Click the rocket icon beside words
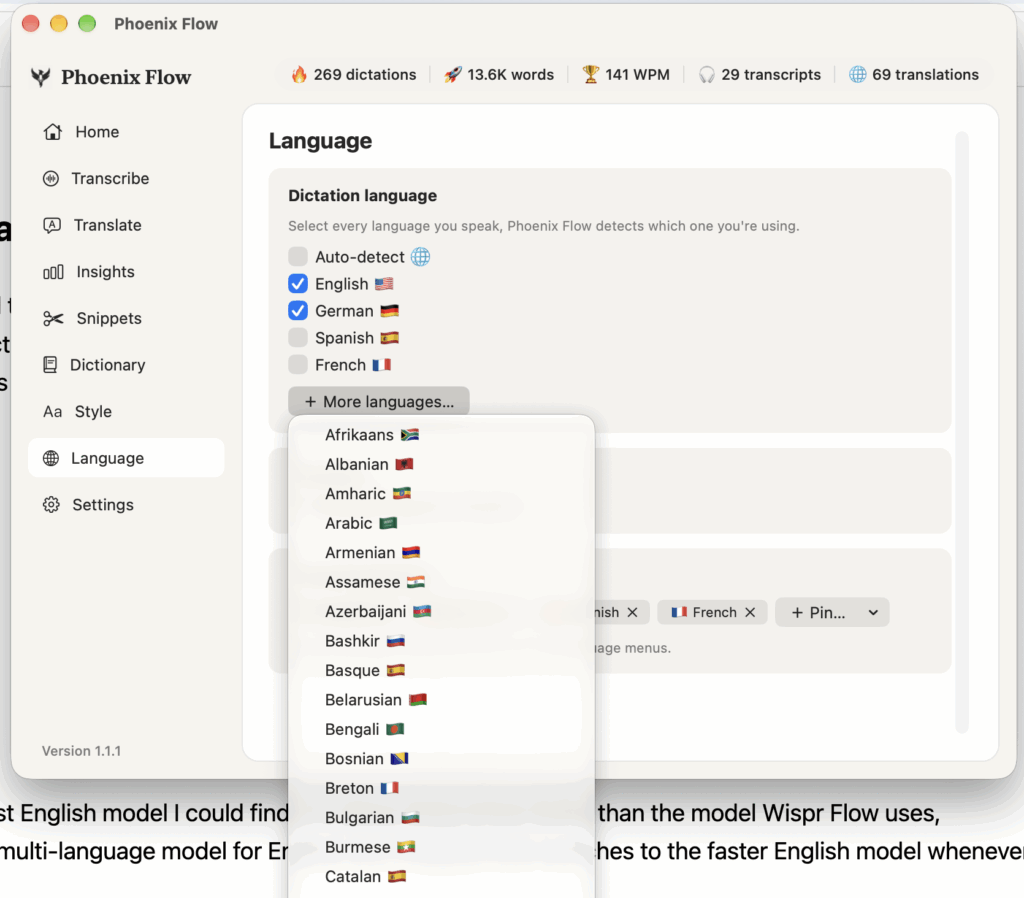Screen dimensions: 1024x898 (453, 74)
